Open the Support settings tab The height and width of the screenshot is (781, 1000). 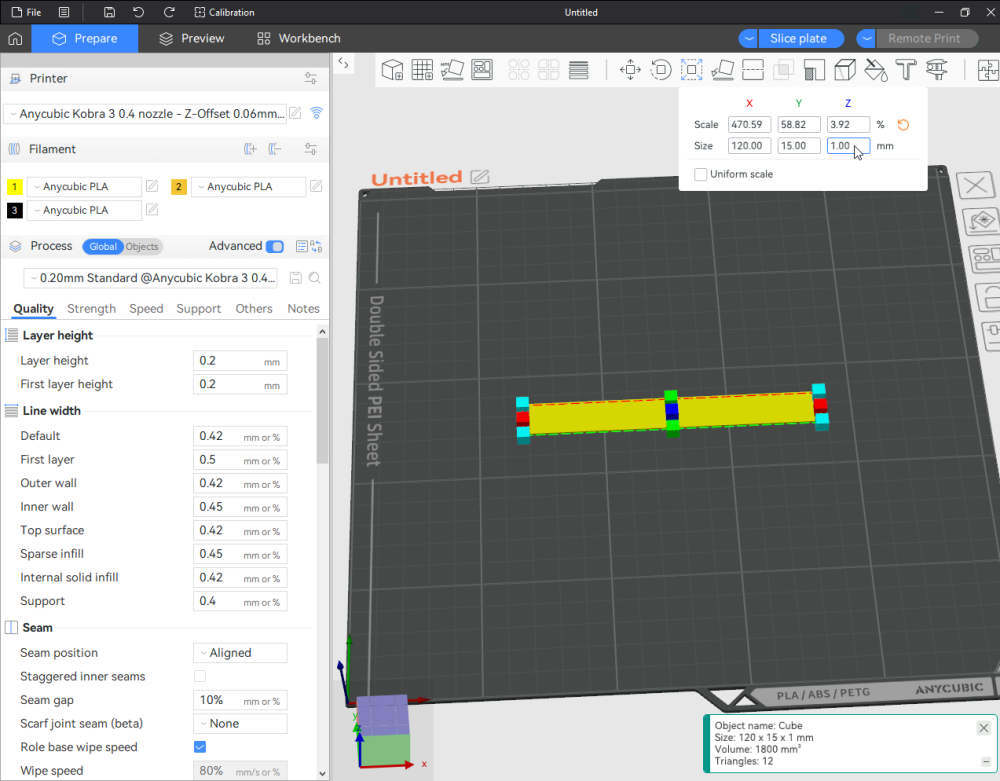[198, 309]
